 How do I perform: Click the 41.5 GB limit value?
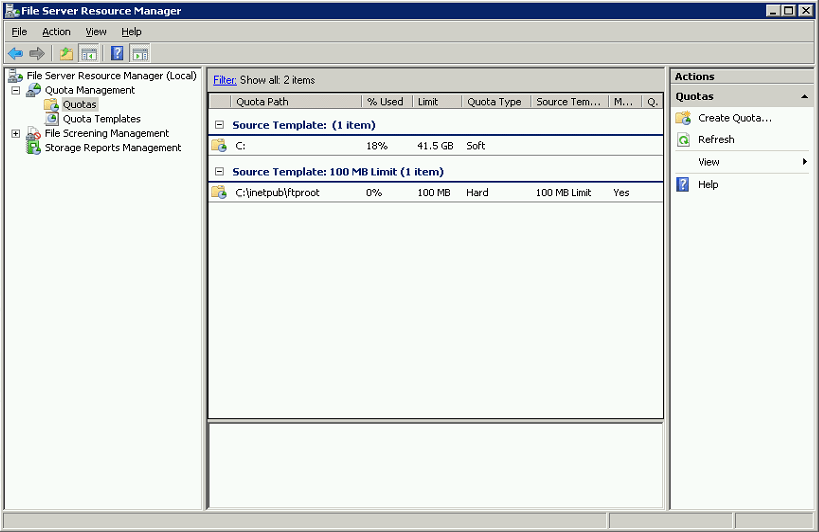coord(435,146)
